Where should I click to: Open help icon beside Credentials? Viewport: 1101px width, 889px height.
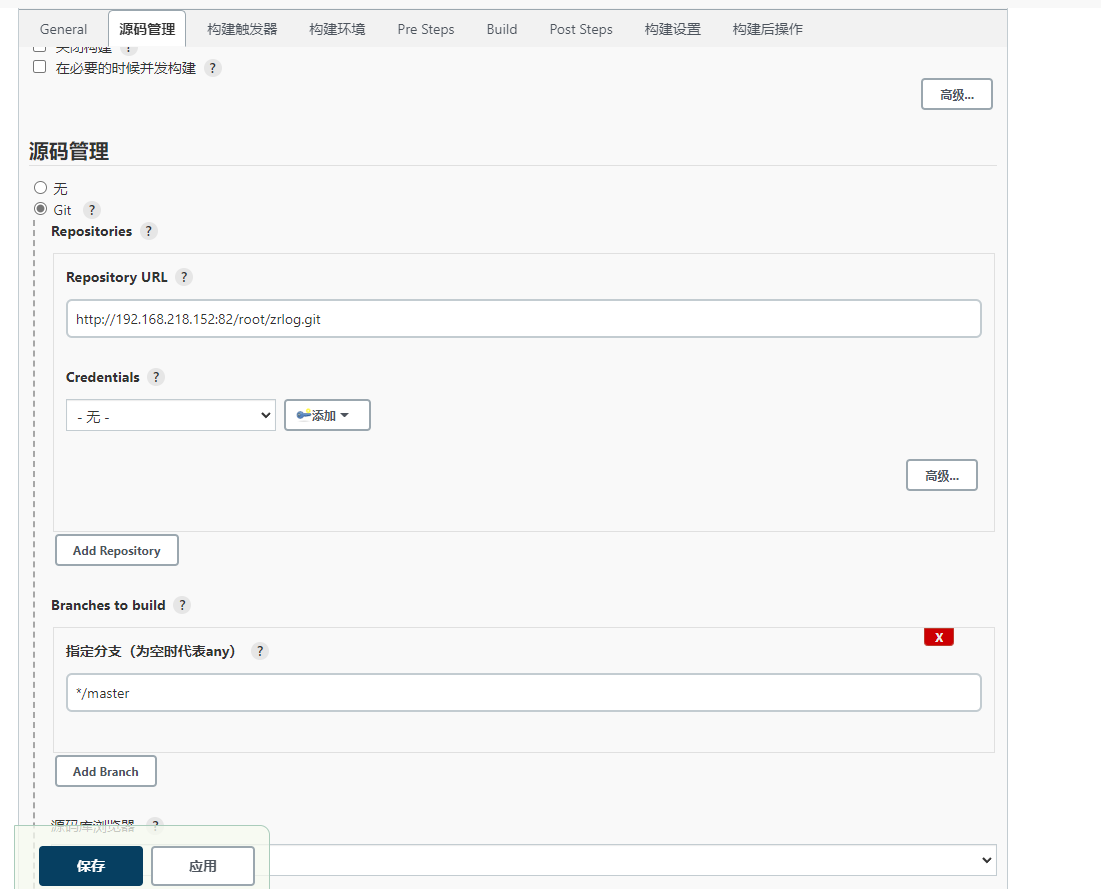[157, 377]
